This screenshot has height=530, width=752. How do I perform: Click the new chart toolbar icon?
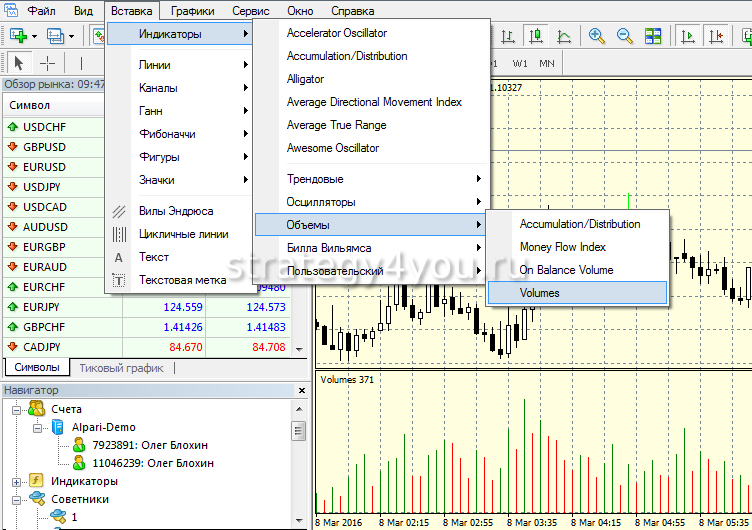tap(18, 36)
